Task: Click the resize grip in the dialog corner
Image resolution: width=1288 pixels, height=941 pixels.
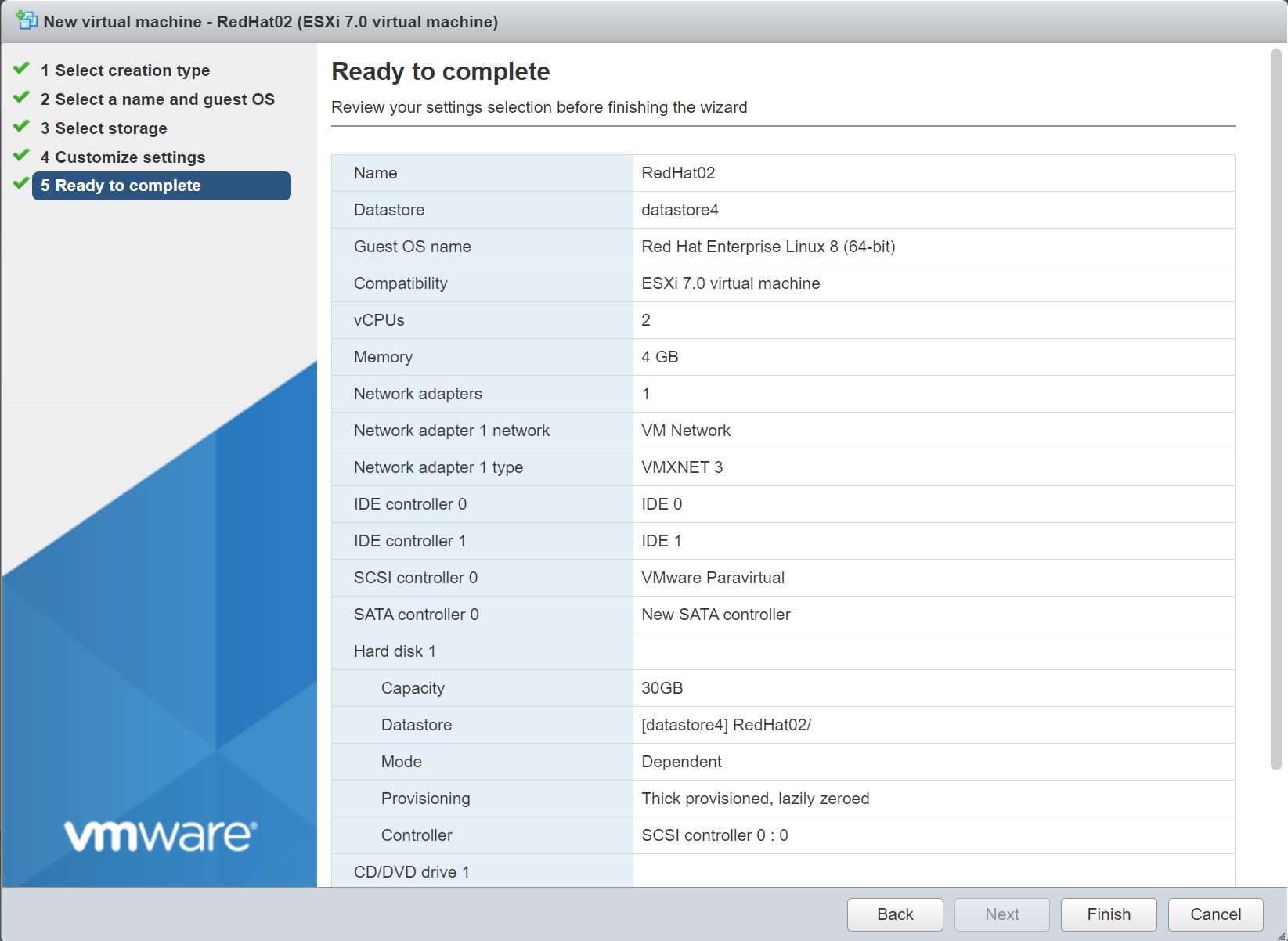Action: [x=1281, y=935]
